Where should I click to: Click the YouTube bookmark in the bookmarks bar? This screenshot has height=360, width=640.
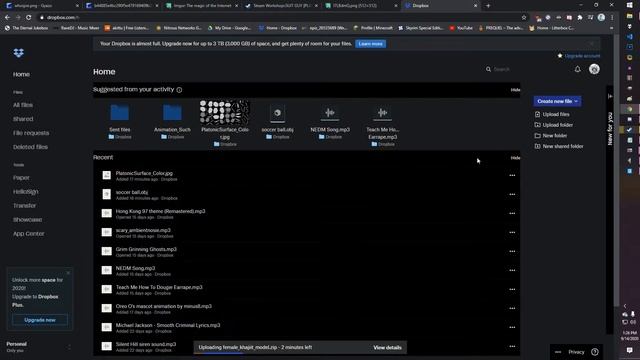click(461, 28)
